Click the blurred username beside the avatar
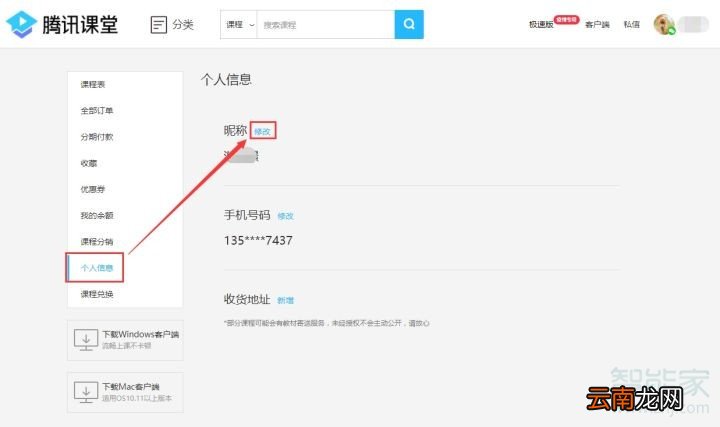 coord(693,24)
